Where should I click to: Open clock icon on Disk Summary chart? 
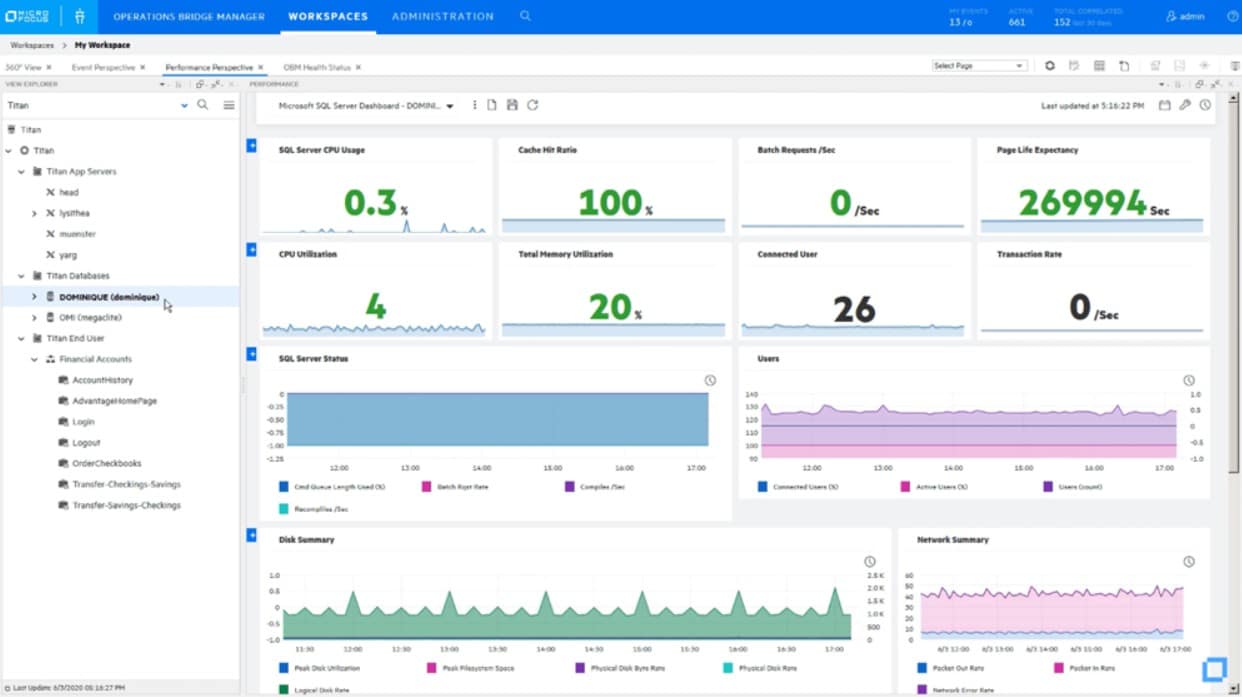pos(869,562)
